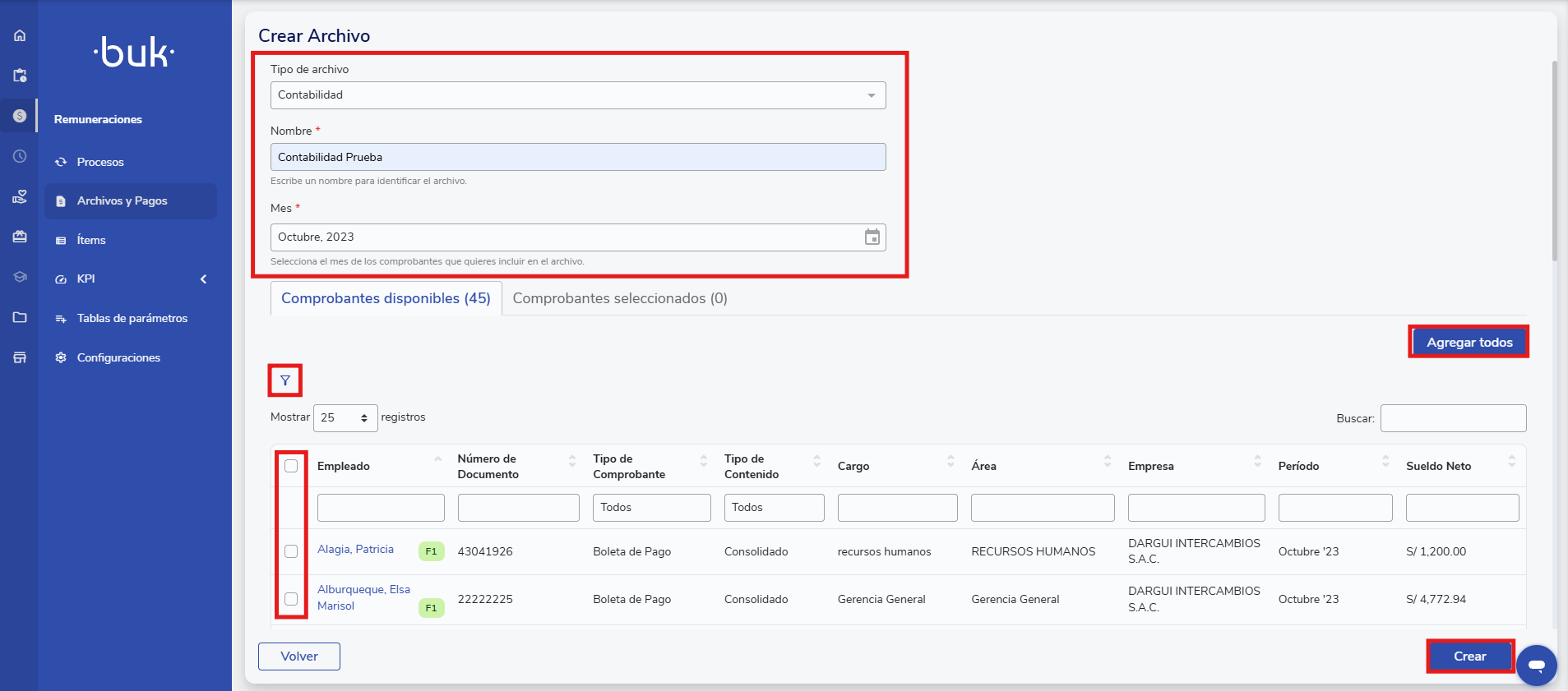This screenshot has width=1568, height=691.
Task: Open the chat support bubble
Action: [x=1536, y=665]
